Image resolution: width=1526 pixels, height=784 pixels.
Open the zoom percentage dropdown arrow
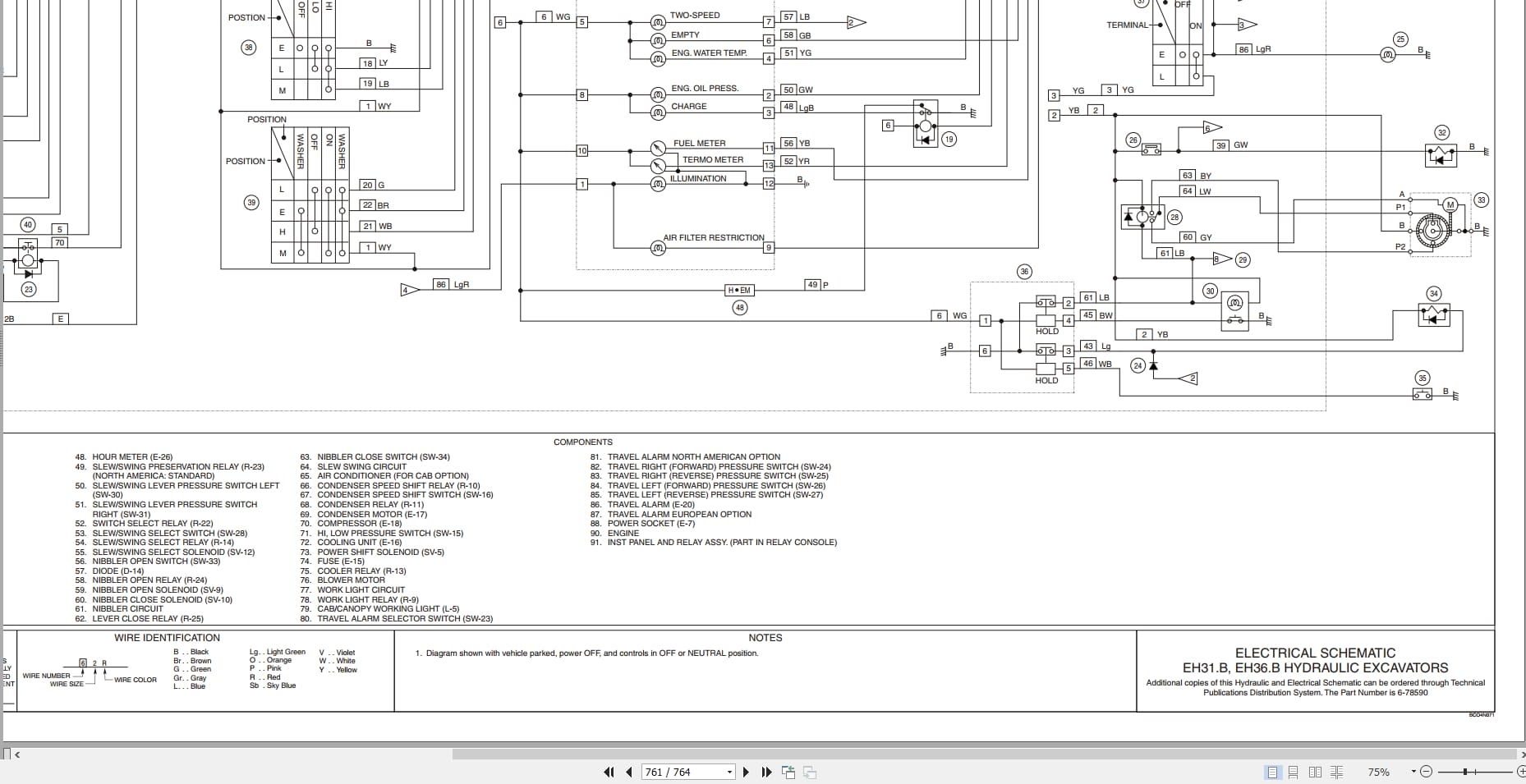pyautogui.click(x=1413, y=772)
